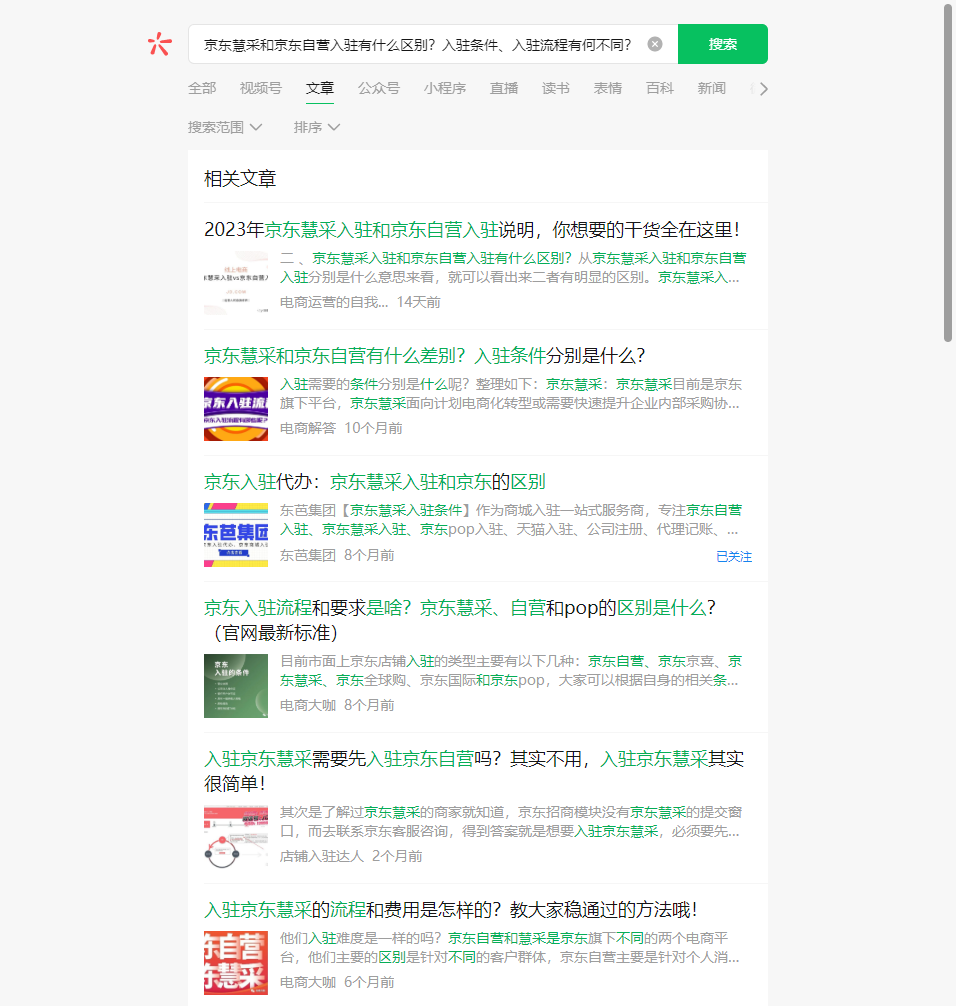The height and width of the screenshot is (1006, 956).
Task: Focus the search query input field
Action: pyautogui.click(x=417, y=44)
